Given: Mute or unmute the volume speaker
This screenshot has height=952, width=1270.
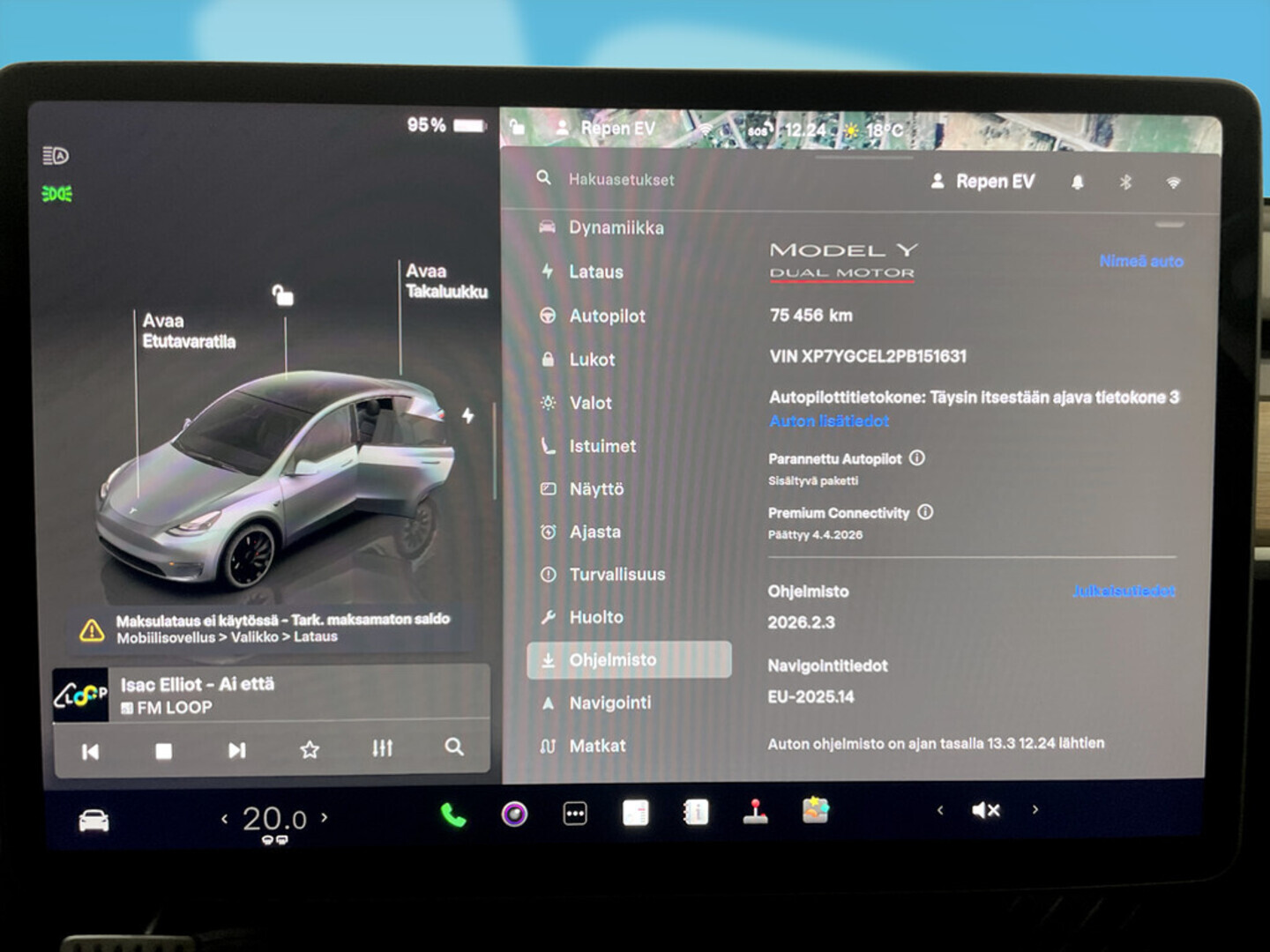Looking at the screenshot, I should [x=985, y=810].
